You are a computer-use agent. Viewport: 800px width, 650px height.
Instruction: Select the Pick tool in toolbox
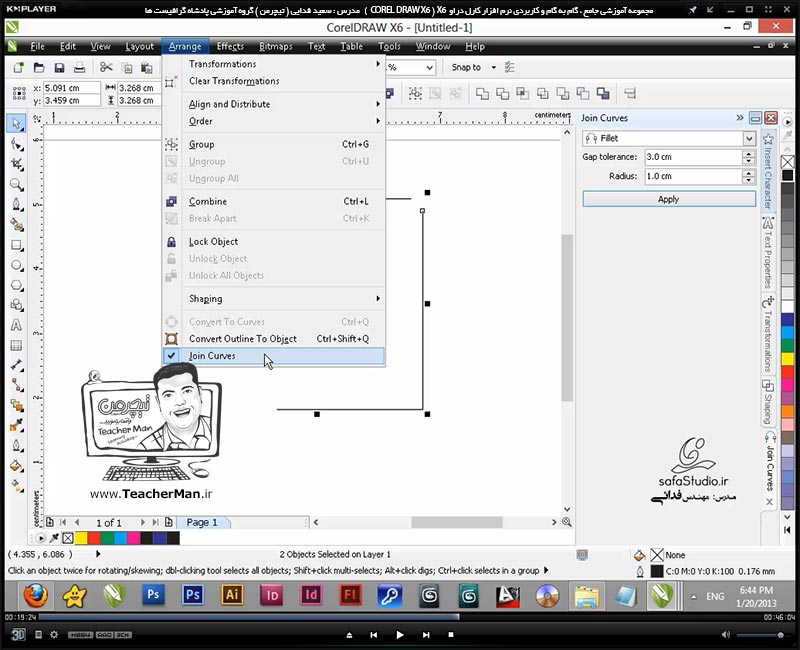(x=16, y=124)
